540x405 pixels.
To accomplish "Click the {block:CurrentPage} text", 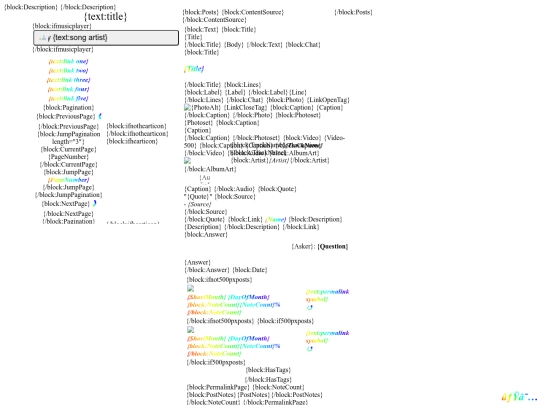I will click(69, 149).
